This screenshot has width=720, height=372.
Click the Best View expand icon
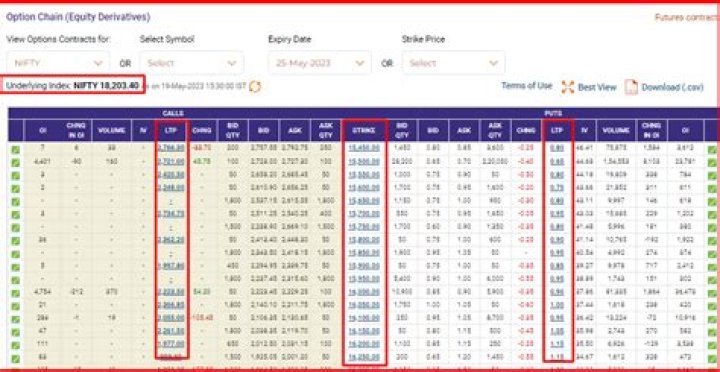click(568, 87)
